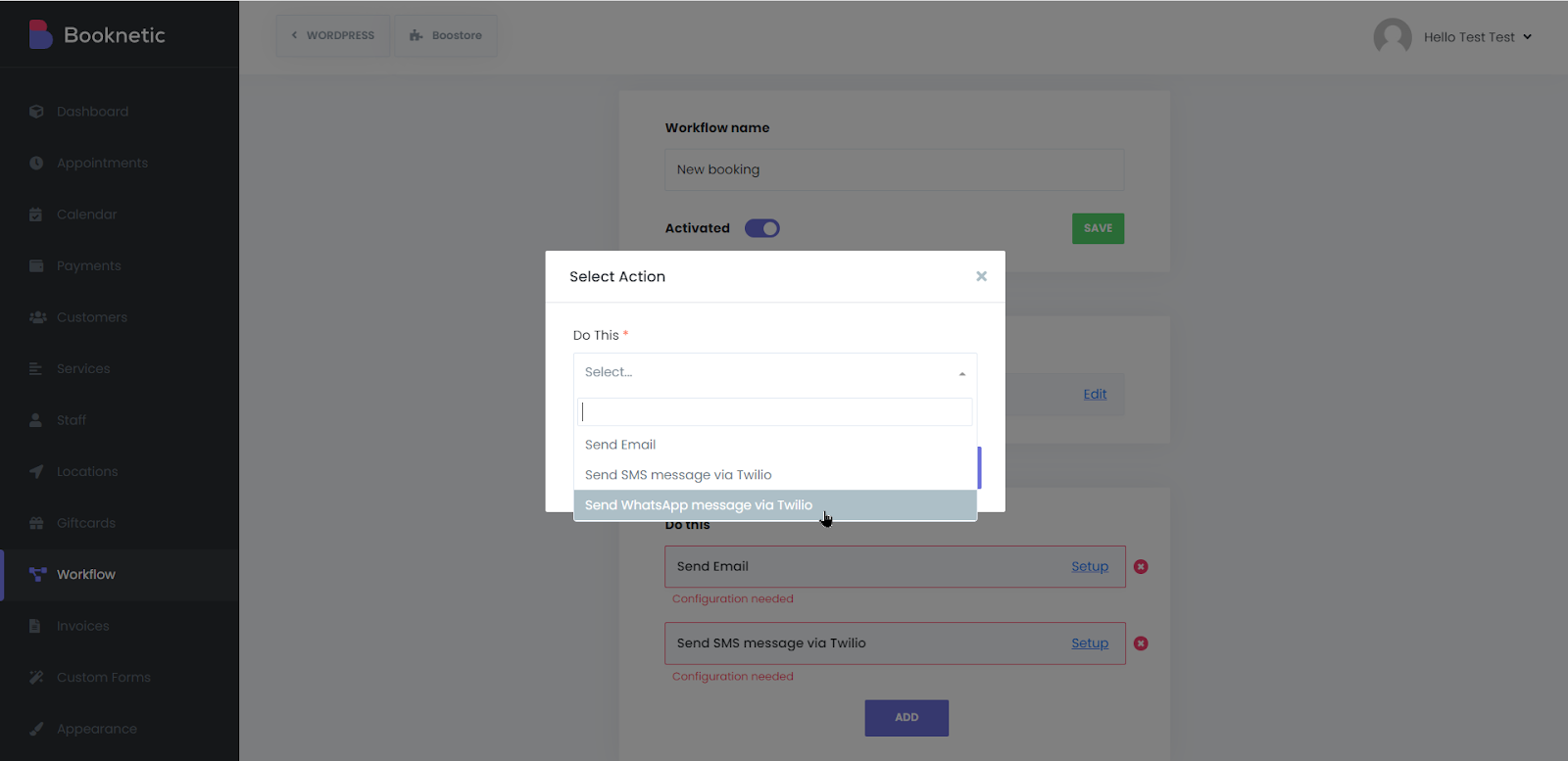
Task: Open the Calendar section
Action: tap(86, 214)
